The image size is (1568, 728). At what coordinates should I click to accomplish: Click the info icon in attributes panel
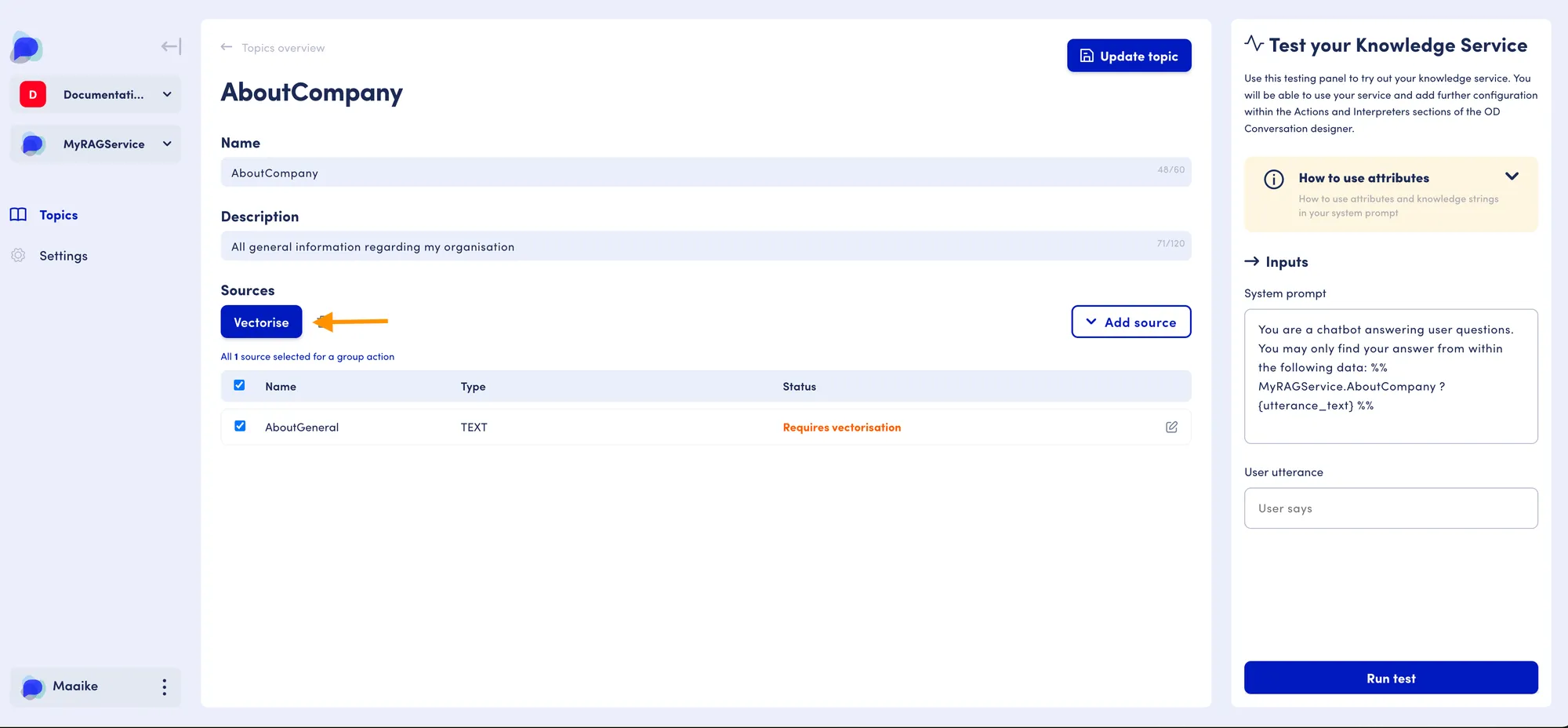coord(1274,180)
